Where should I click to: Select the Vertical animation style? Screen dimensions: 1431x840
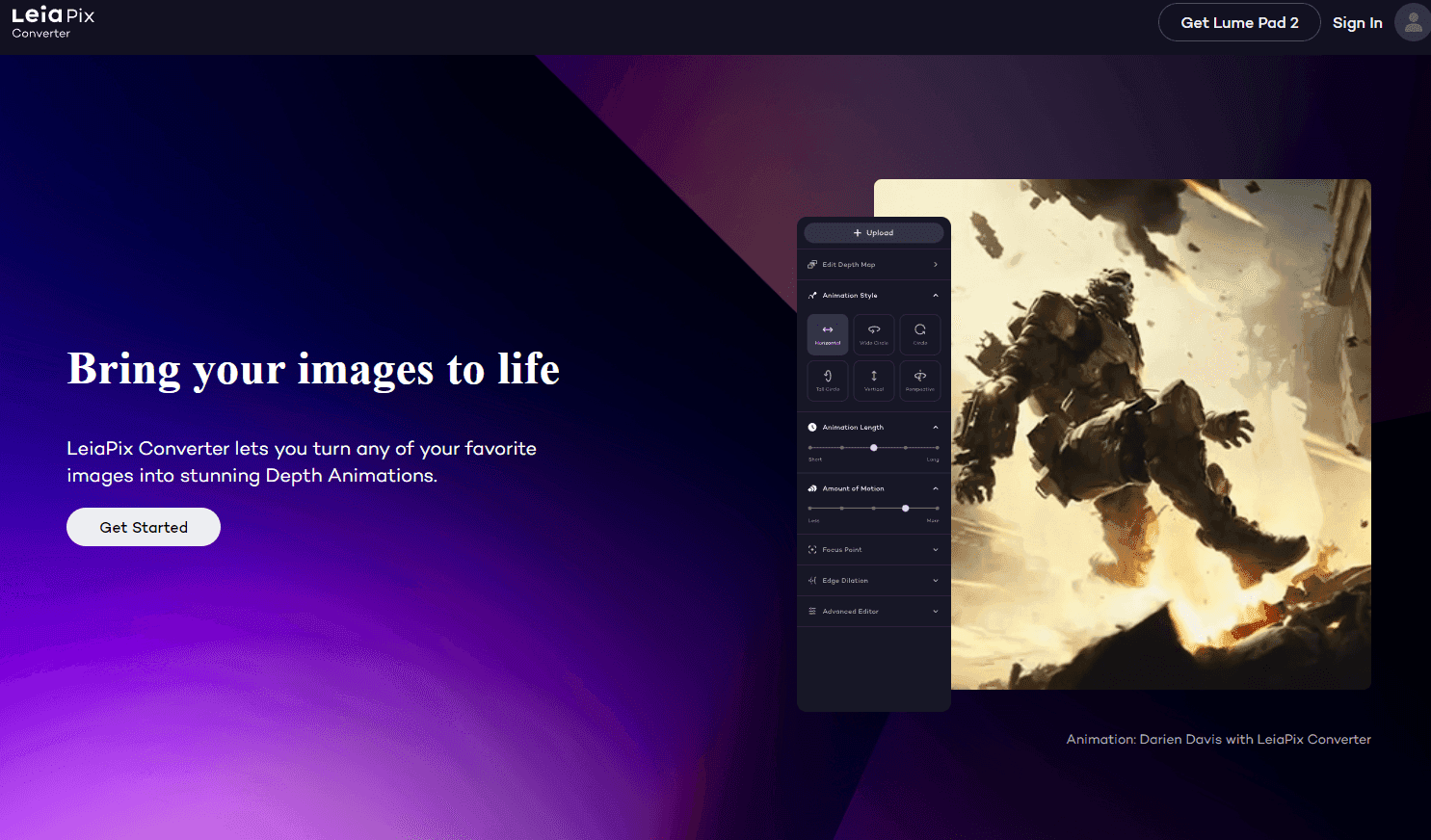(874, 381)
